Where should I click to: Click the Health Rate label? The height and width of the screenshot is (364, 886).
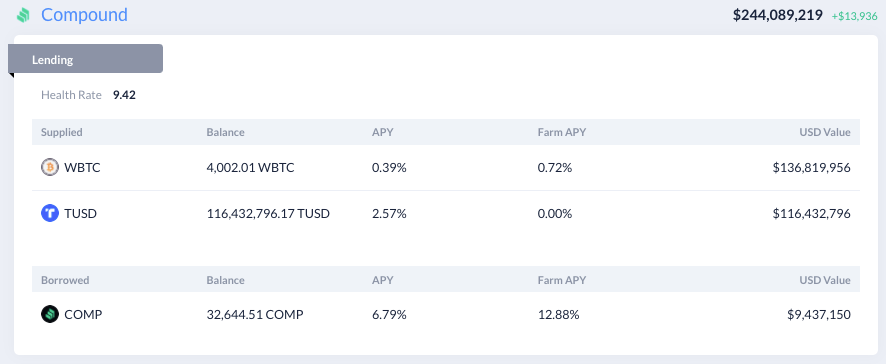pyautogui.click(x=71, y=95)
